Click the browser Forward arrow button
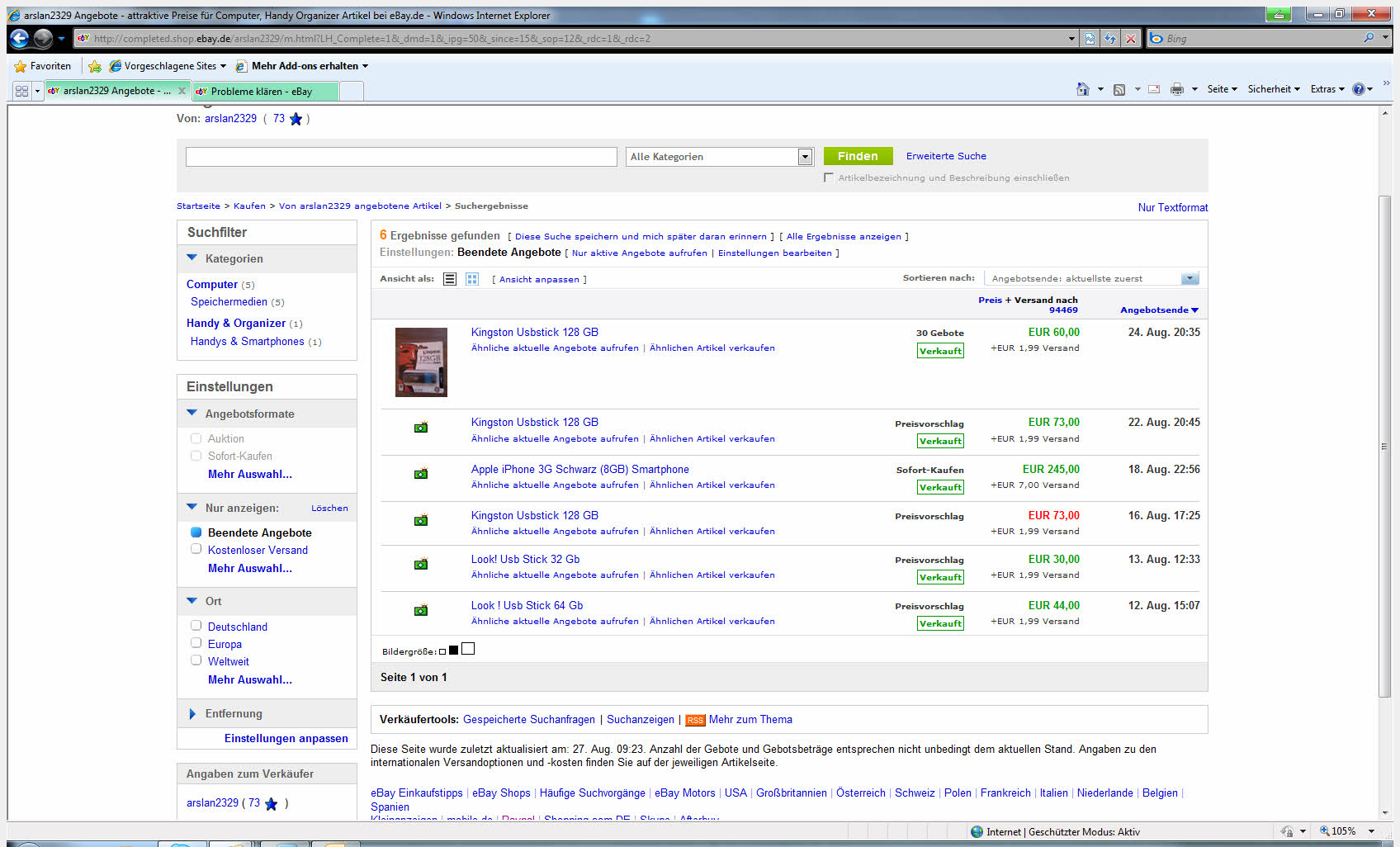 43,38
